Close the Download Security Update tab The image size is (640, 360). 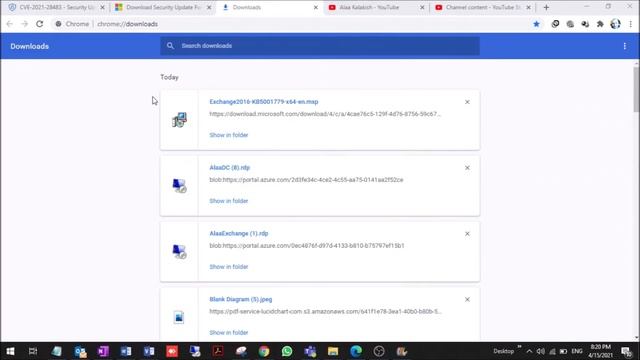pos(209,7)
